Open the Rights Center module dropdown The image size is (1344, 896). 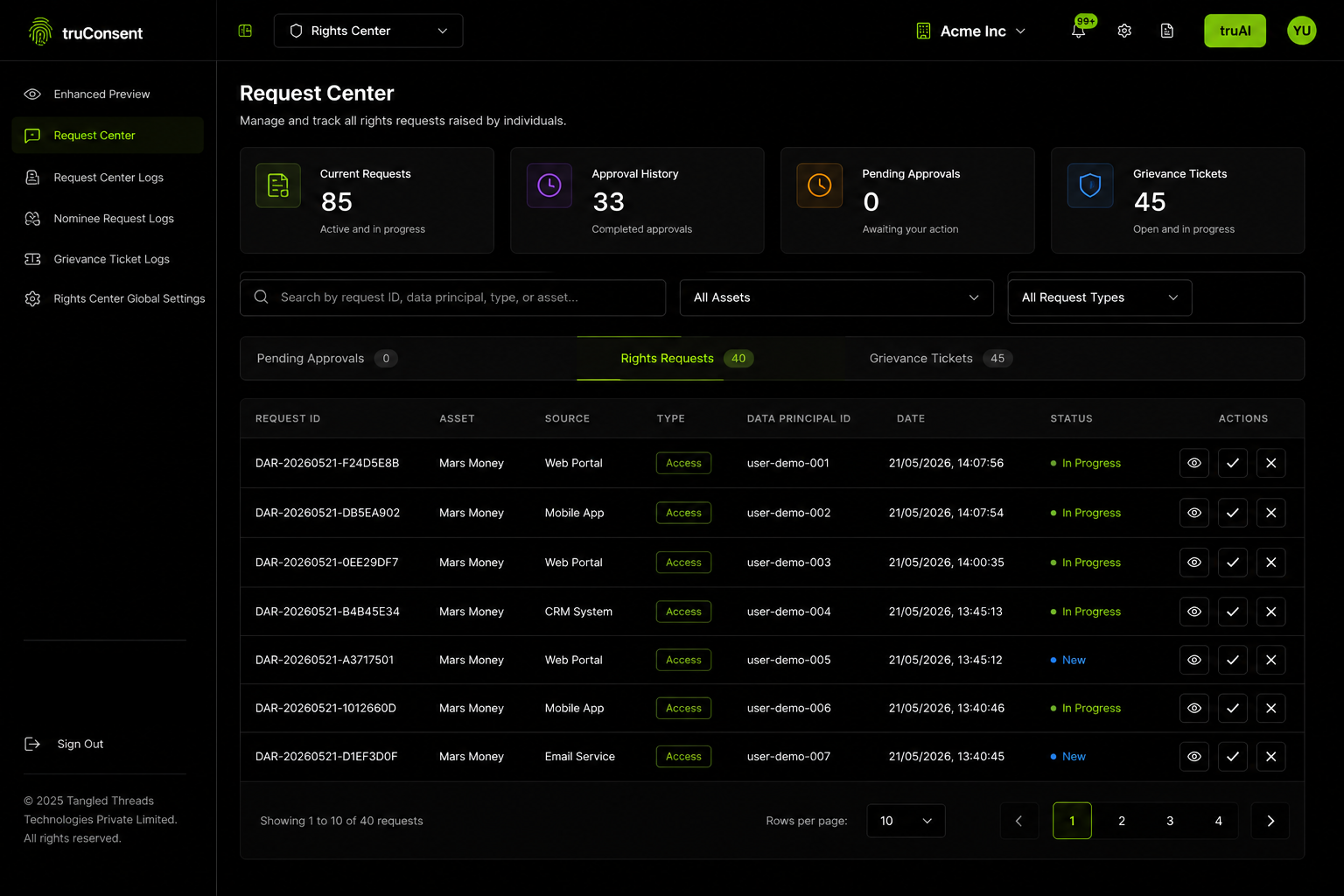tap(368, 31)
